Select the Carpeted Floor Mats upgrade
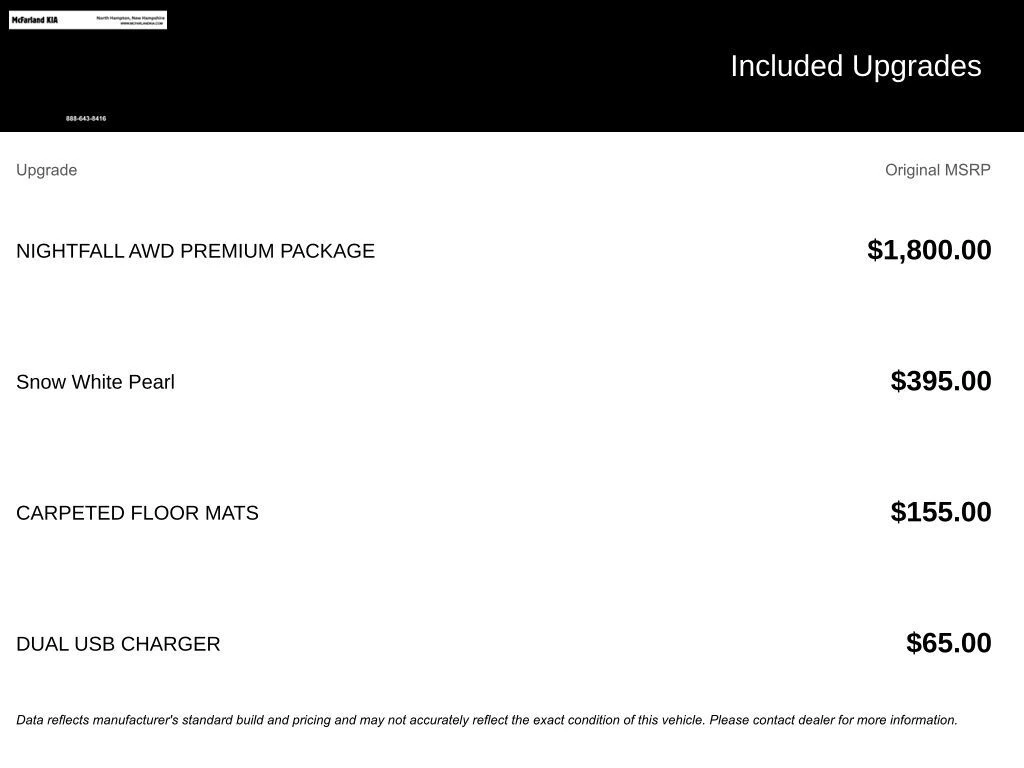Viewport: 1024px width, 768px height. pyautogui.click(x=137, y=513)
